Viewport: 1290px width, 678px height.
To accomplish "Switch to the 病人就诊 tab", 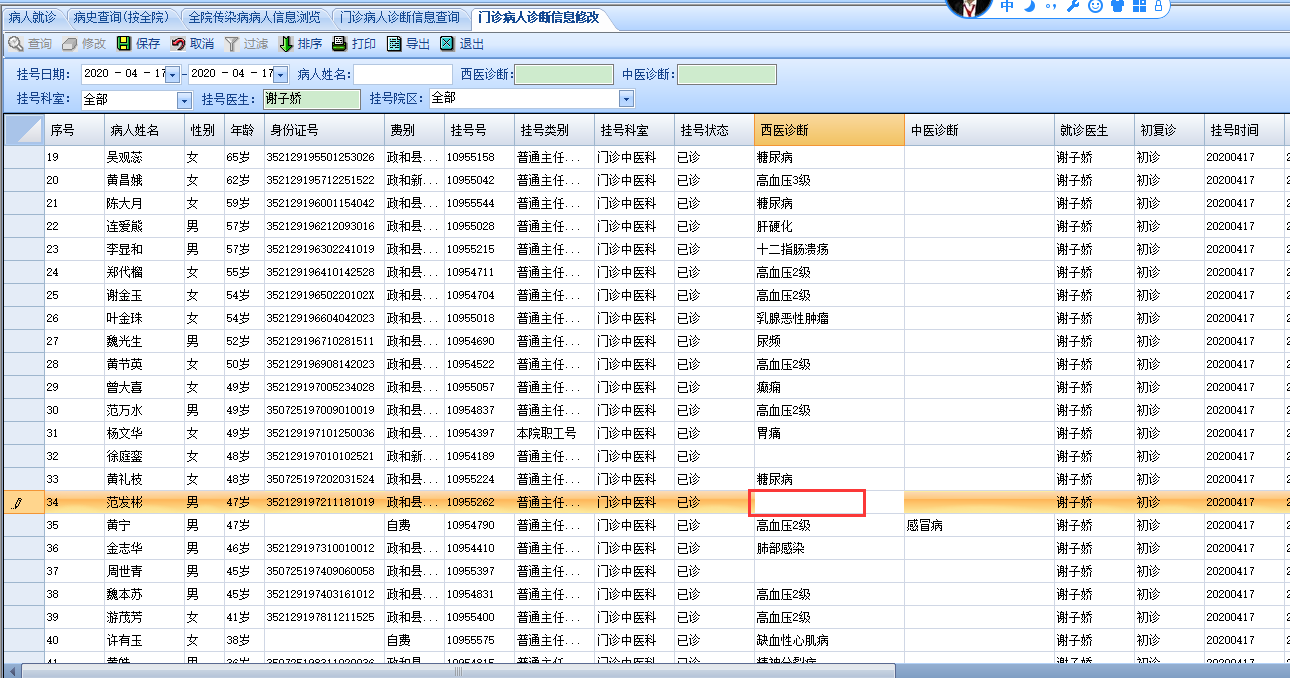I will click(33, 17).
